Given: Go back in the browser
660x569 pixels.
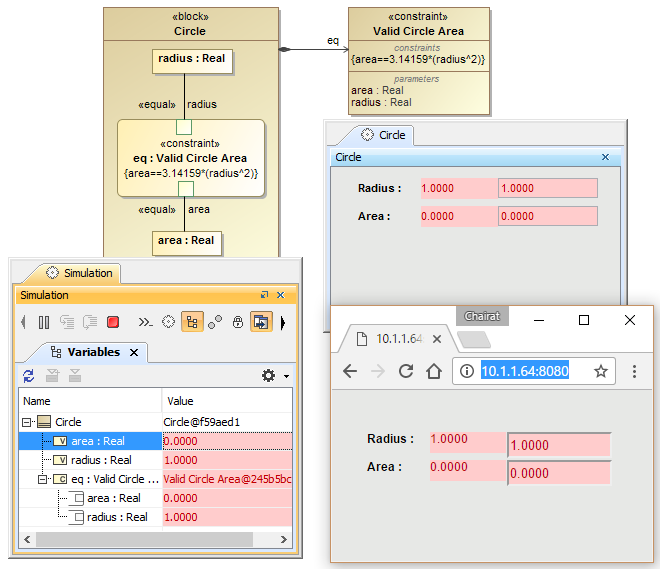Looking at the screenshot, I should 350,371.
